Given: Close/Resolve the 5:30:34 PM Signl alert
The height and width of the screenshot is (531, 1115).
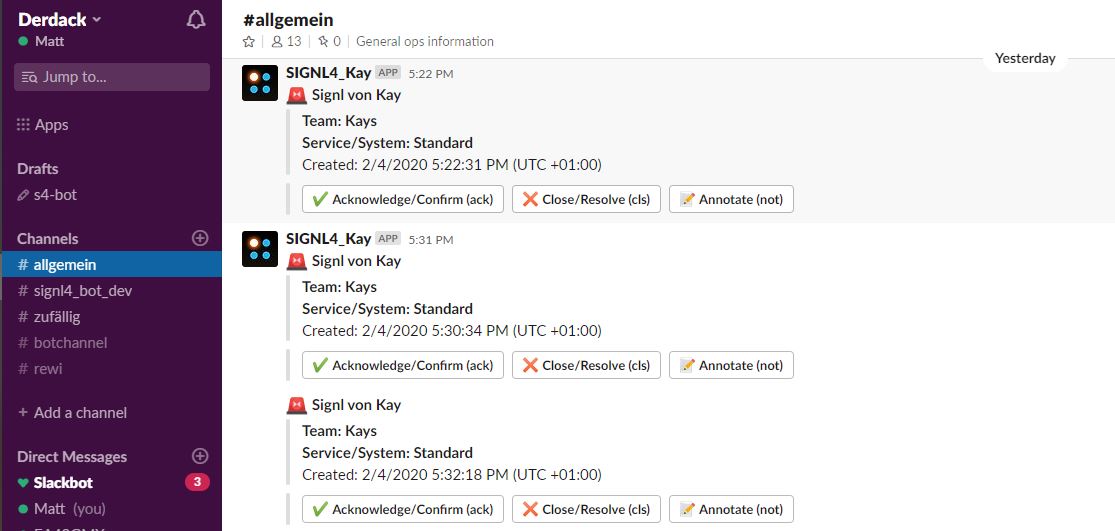Looking at the screenshot, I should click(586, 365).
